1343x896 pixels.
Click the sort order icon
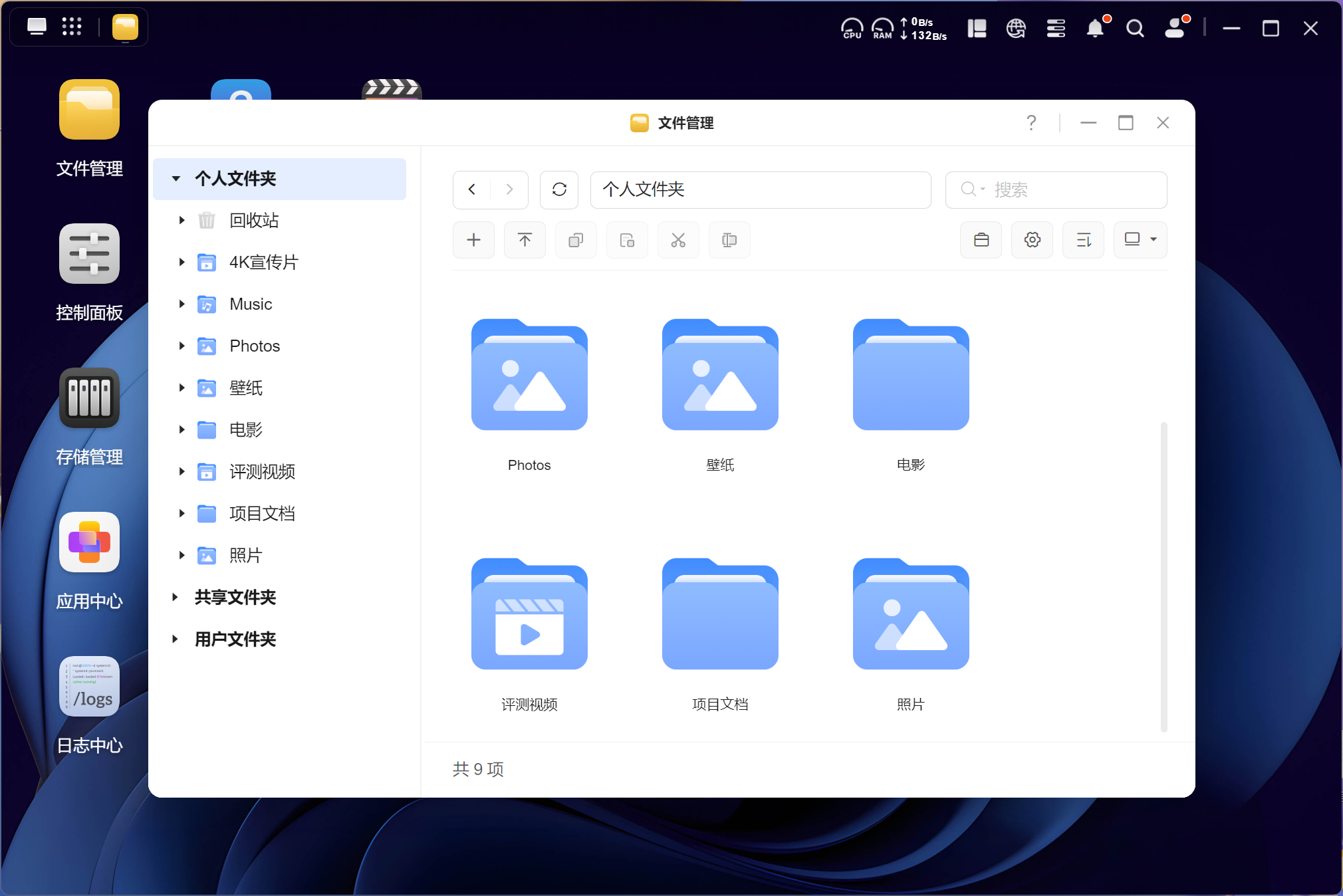1083,240
